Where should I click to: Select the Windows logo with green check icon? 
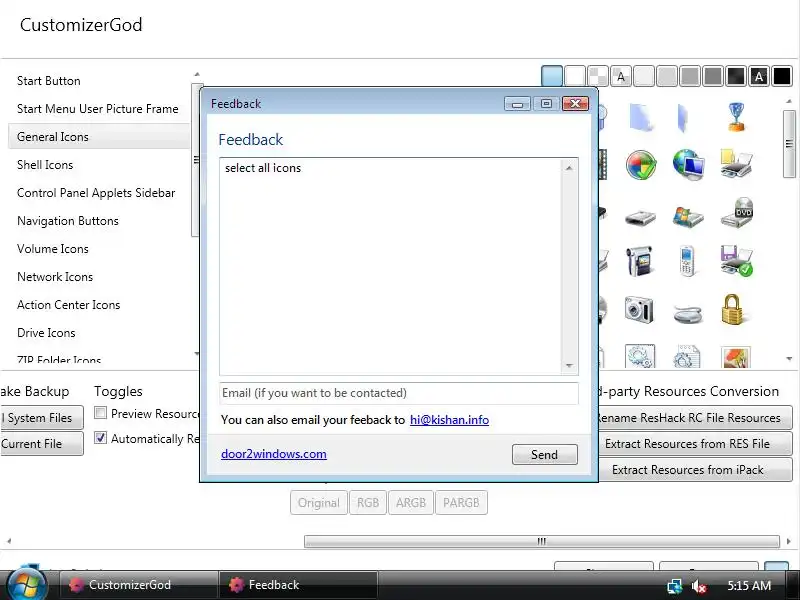point(640,164)
